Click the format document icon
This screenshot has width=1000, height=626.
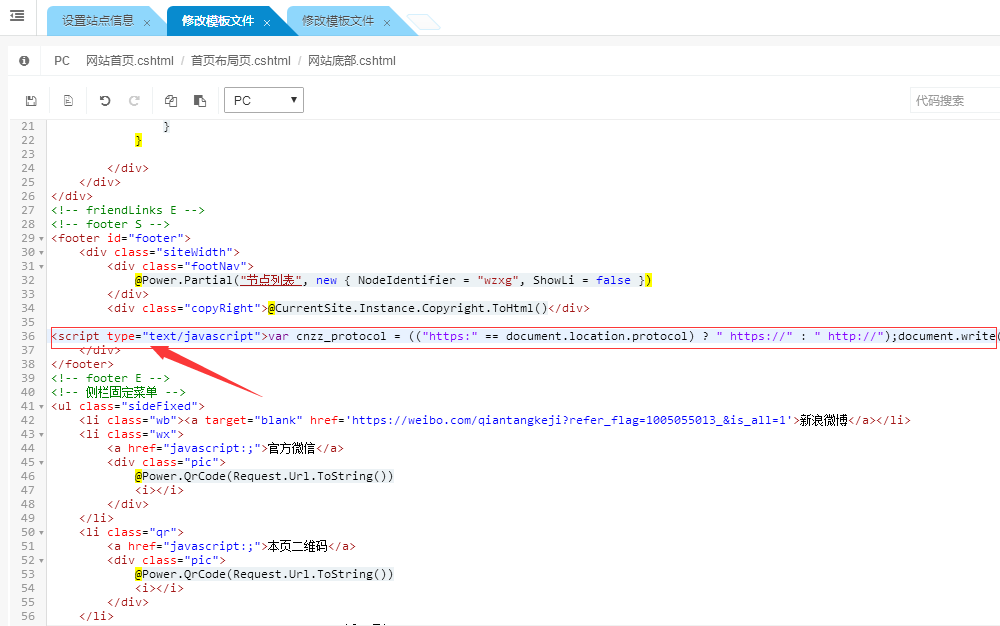tap(68, 101)
